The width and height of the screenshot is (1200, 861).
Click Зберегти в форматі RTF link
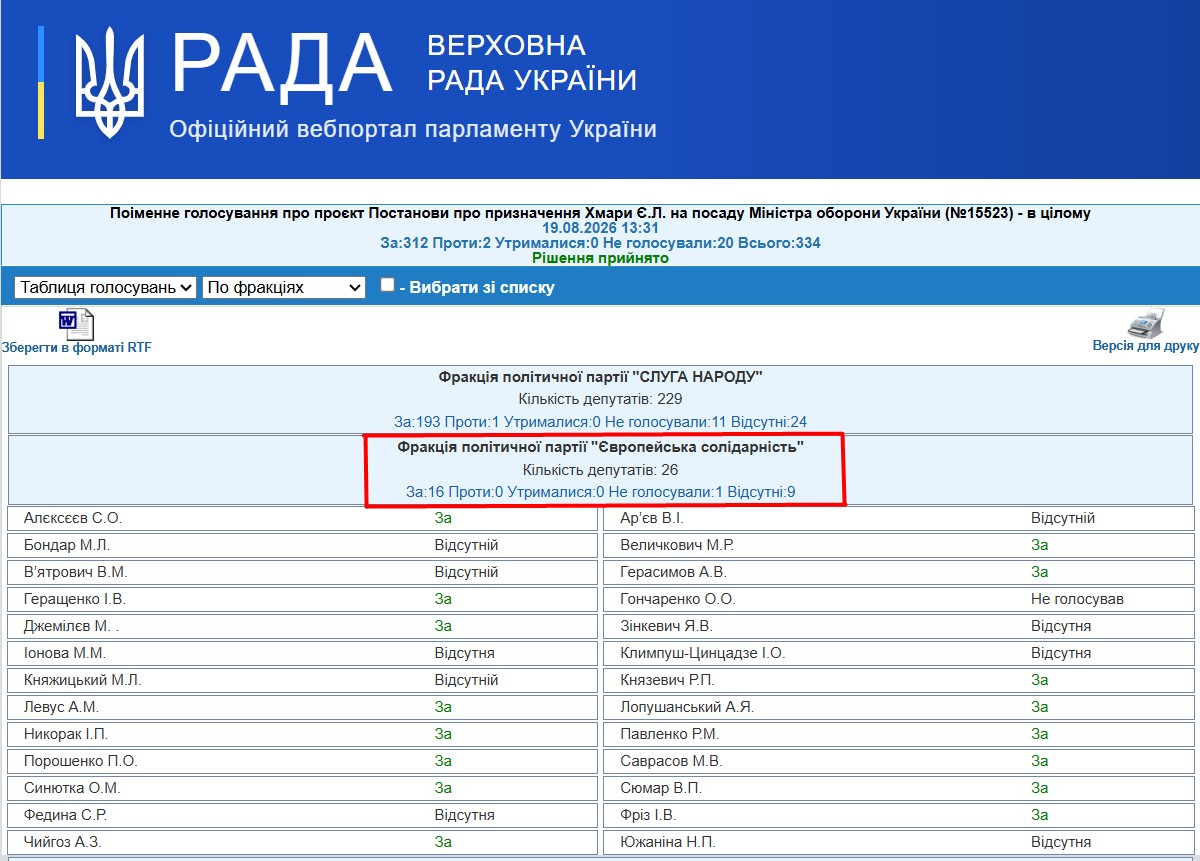point(77,347)
